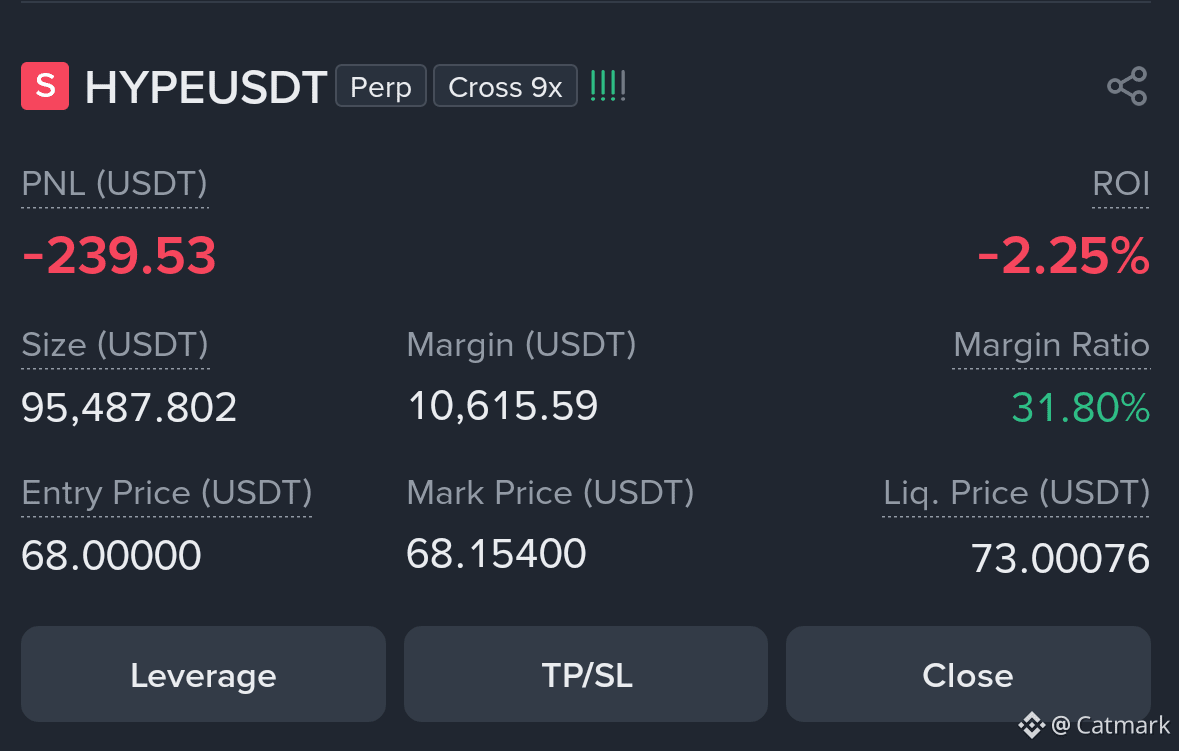Click the 68.15400 mark price value
This screenshot has width=1179, height=751.
[x=496, y=554]
